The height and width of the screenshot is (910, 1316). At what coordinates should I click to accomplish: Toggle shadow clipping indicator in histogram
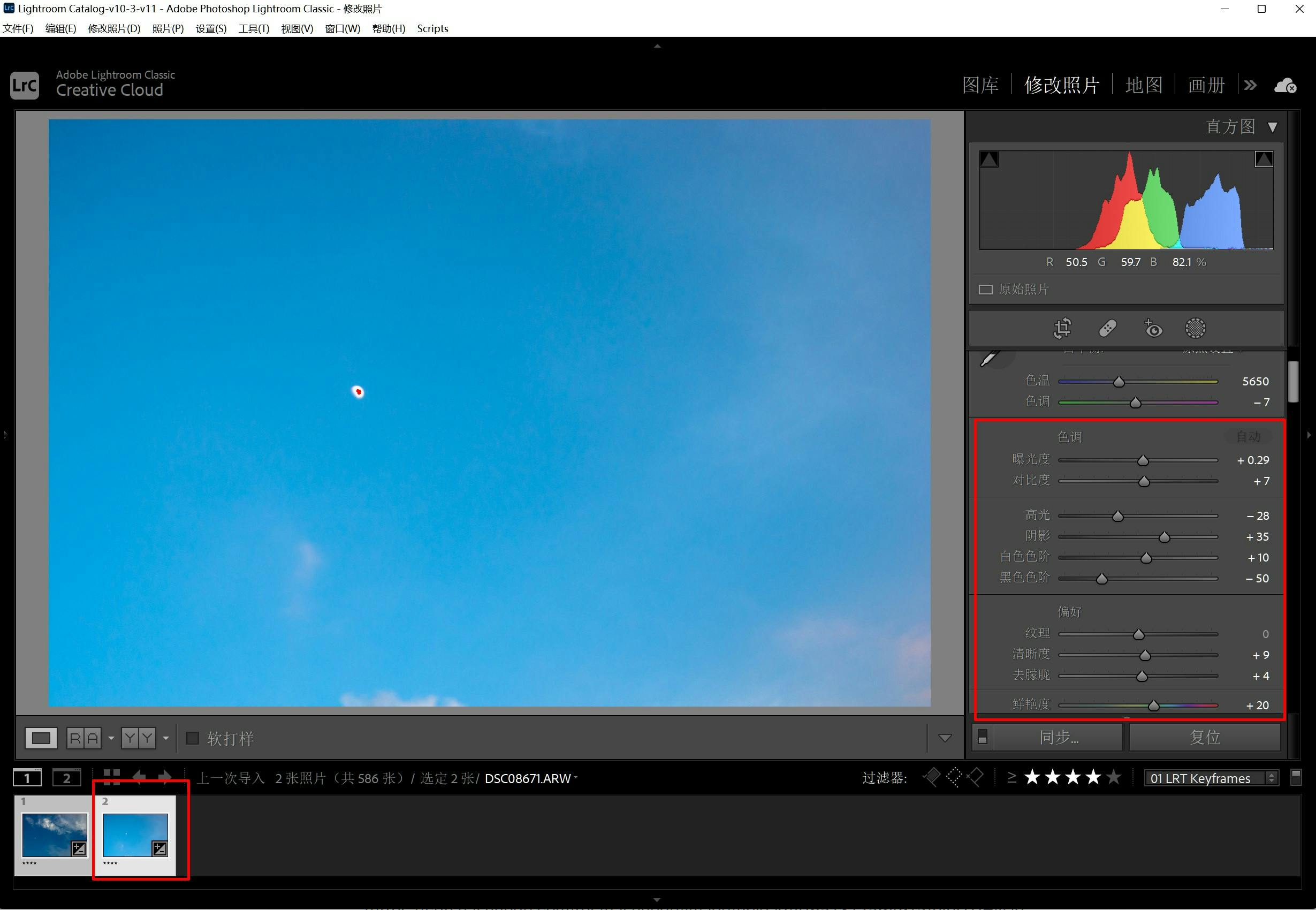click(x=989, y=159)
